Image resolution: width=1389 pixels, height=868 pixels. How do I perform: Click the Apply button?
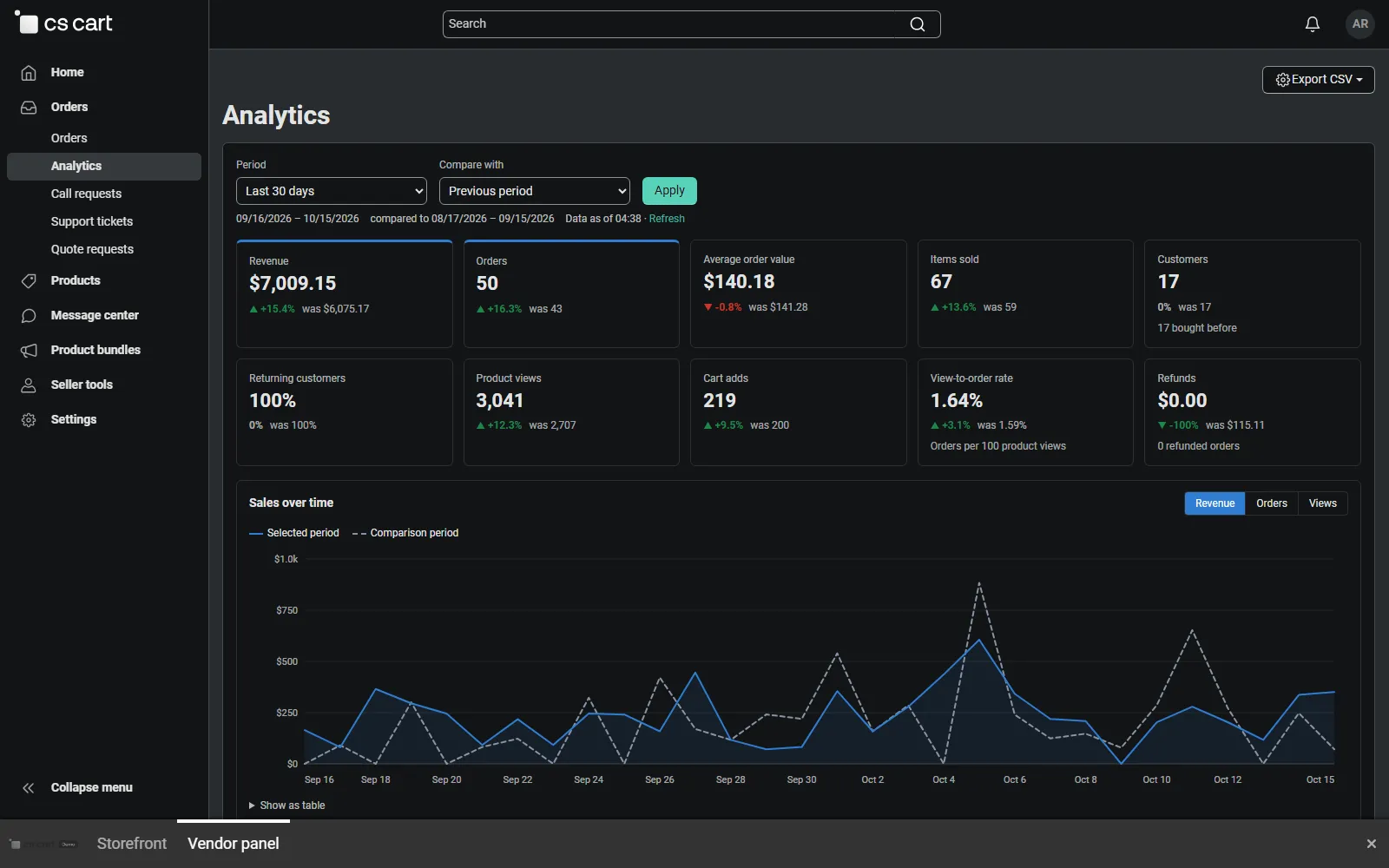(669, 191)
